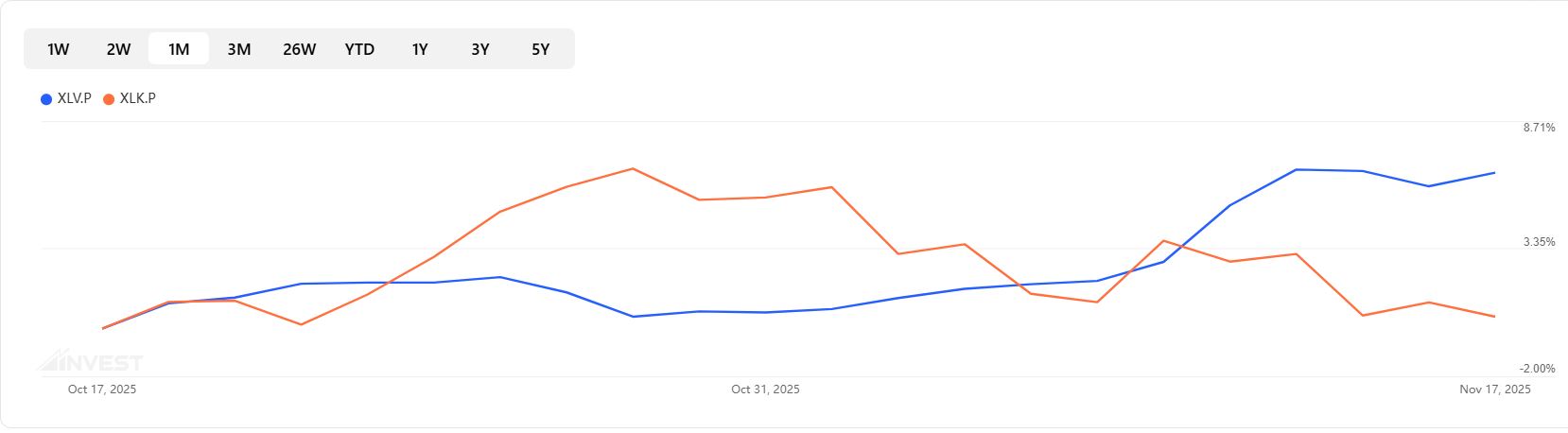1568x433 pixels.
Task: Click the -2.00% axis label
Action: [1537, 369]
